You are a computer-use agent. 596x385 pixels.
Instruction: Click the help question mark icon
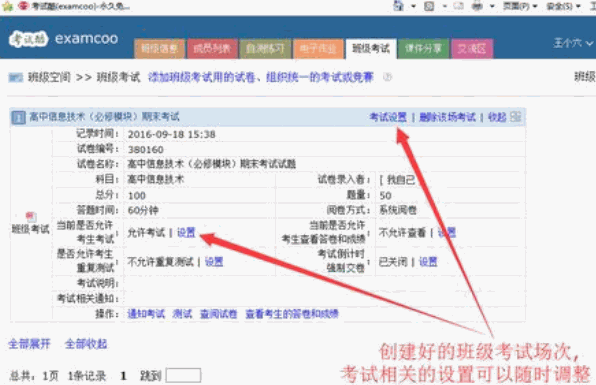(387, 77)
